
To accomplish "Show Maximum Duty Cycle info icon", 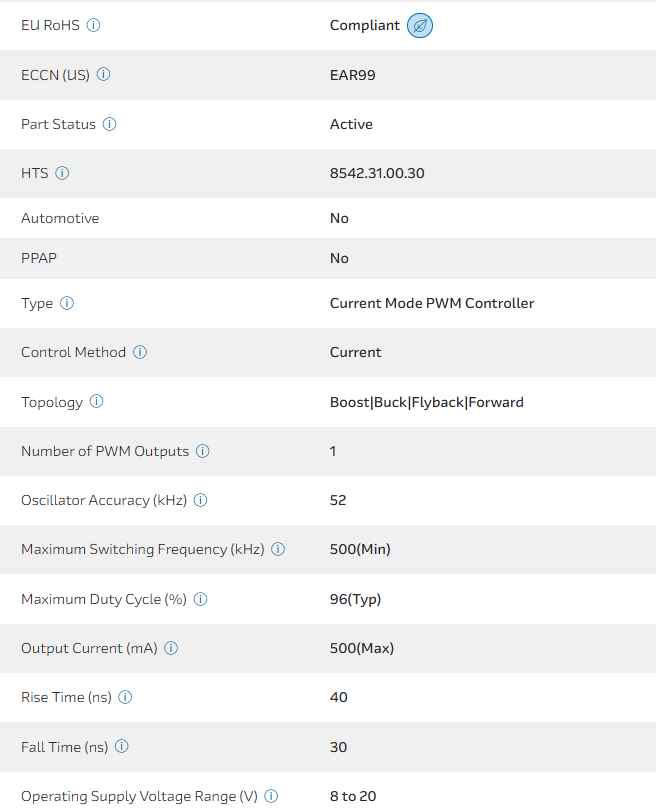I will point(201,599).
